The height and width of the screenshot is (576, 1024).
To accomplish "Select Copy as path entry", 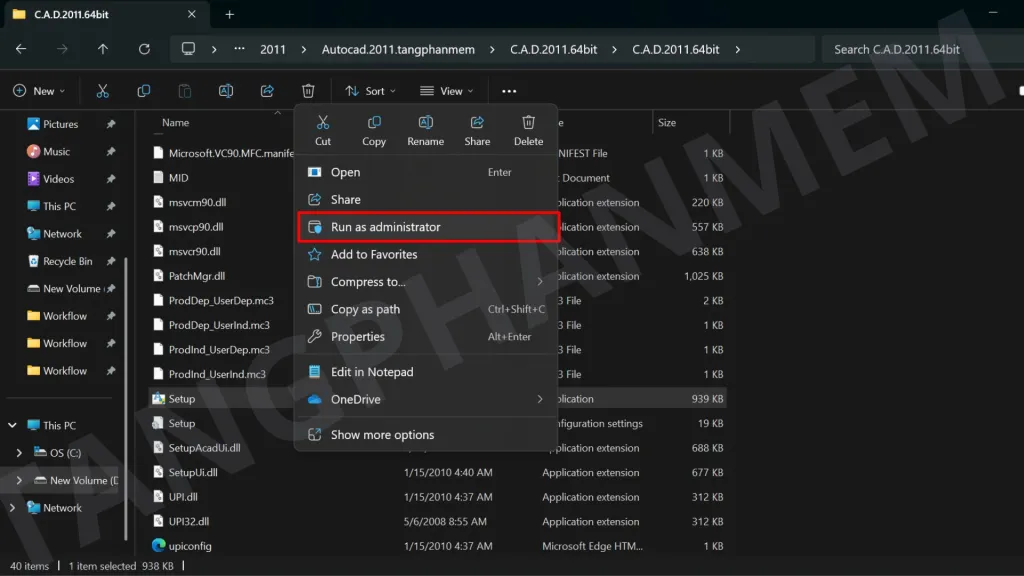I will [365, 309].
